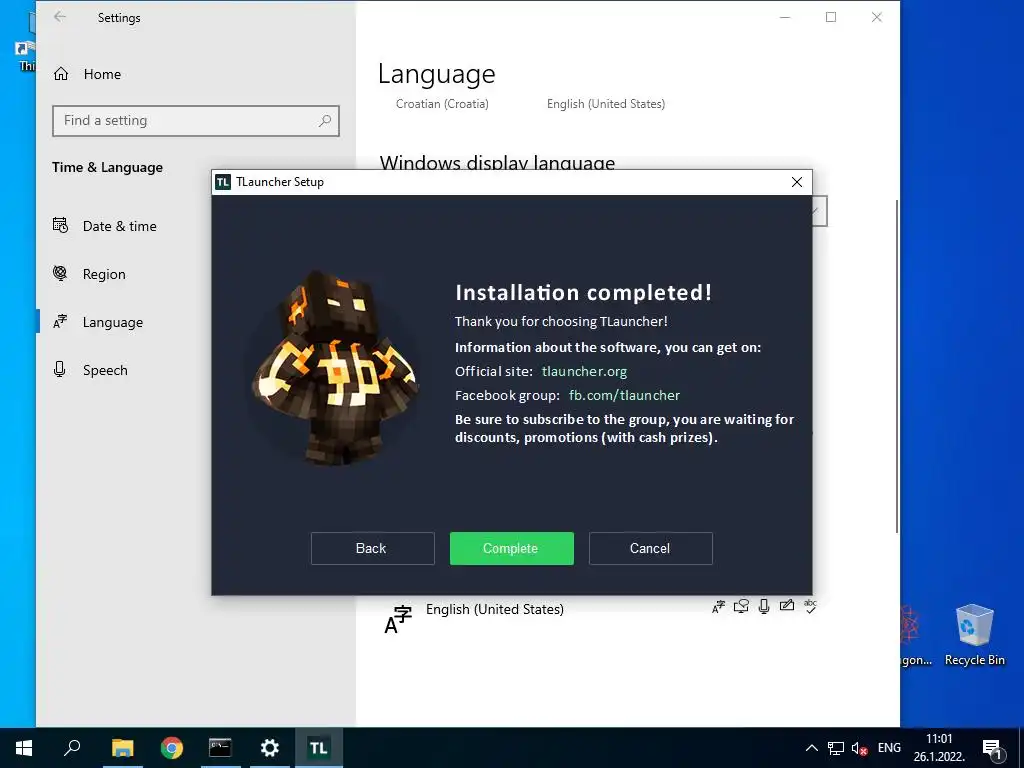This screenshot has height=768, width=1024.
Task: Click the muted volume tray icon
Action: point(859,749)
